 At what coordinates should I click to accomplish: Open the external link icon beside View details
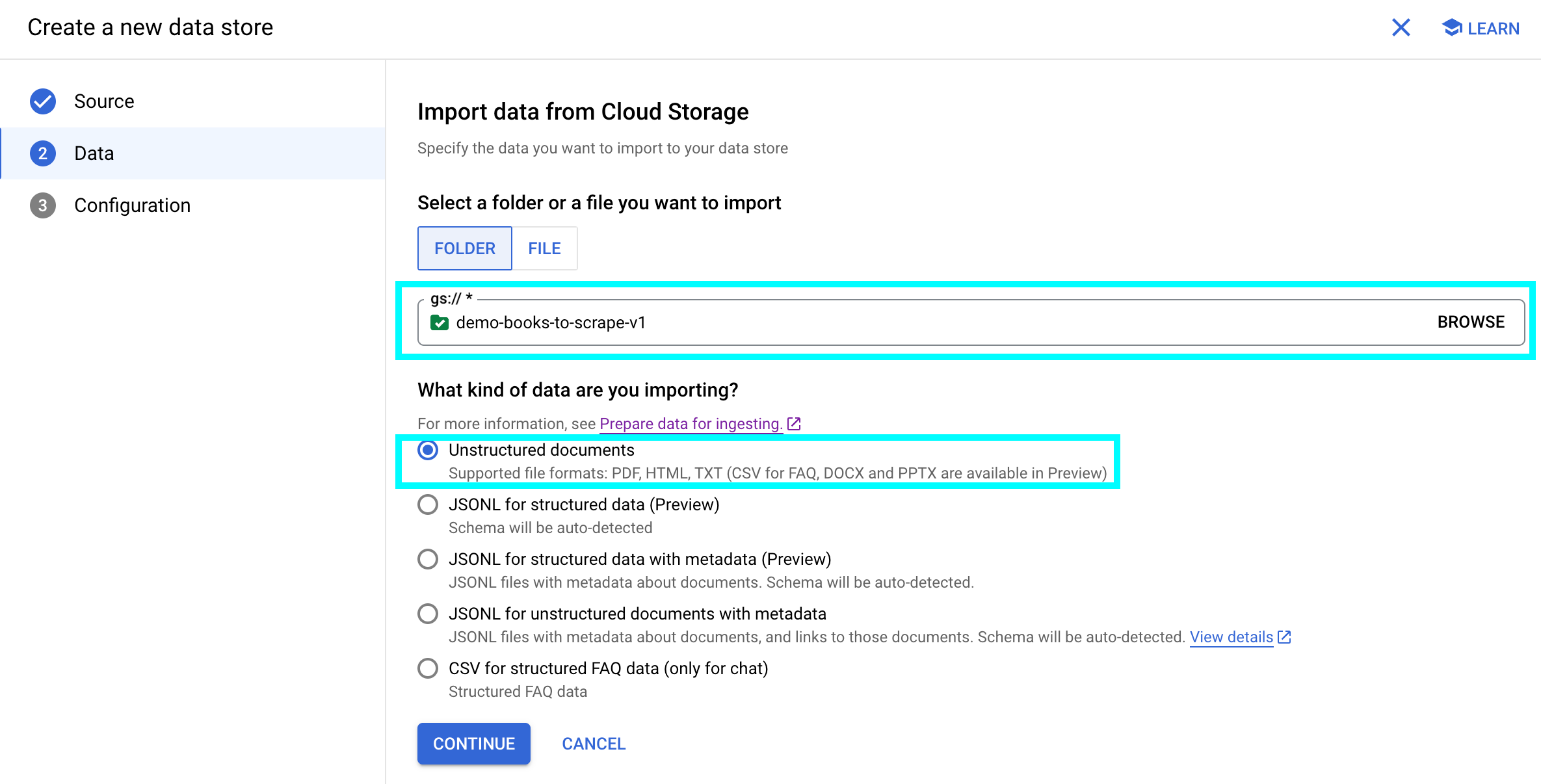click(x=1284, y=637)
